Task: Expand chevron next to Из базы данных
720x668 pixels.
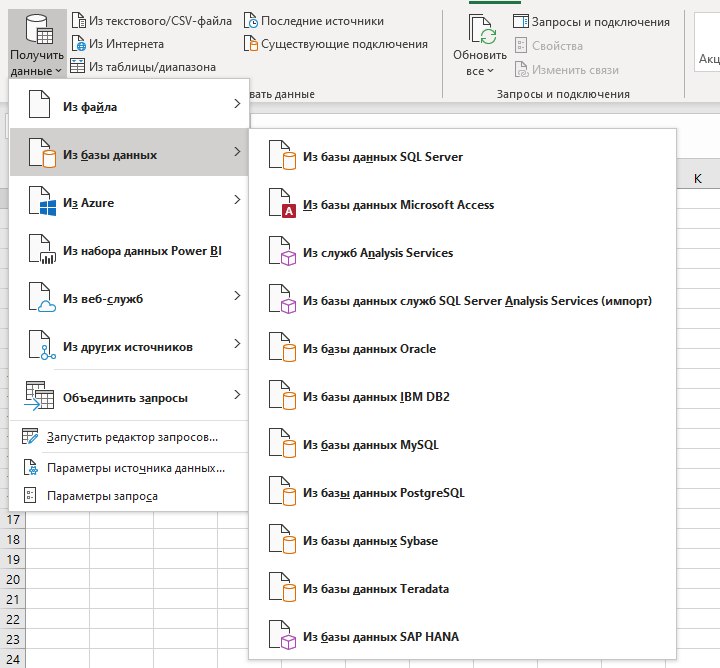Action: (x=237, y=152)
